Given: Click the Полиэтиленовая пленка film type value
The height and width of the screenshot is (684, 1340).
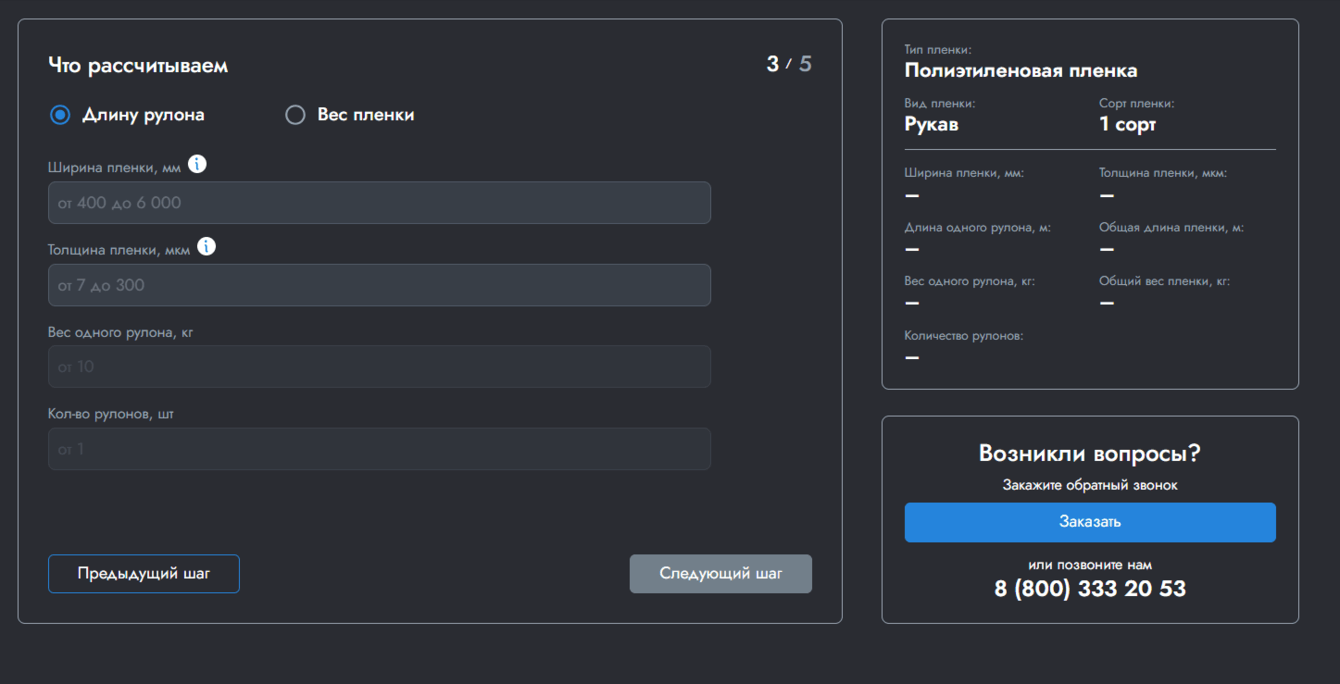Looking at the screenshot, I should [1020, 71].
